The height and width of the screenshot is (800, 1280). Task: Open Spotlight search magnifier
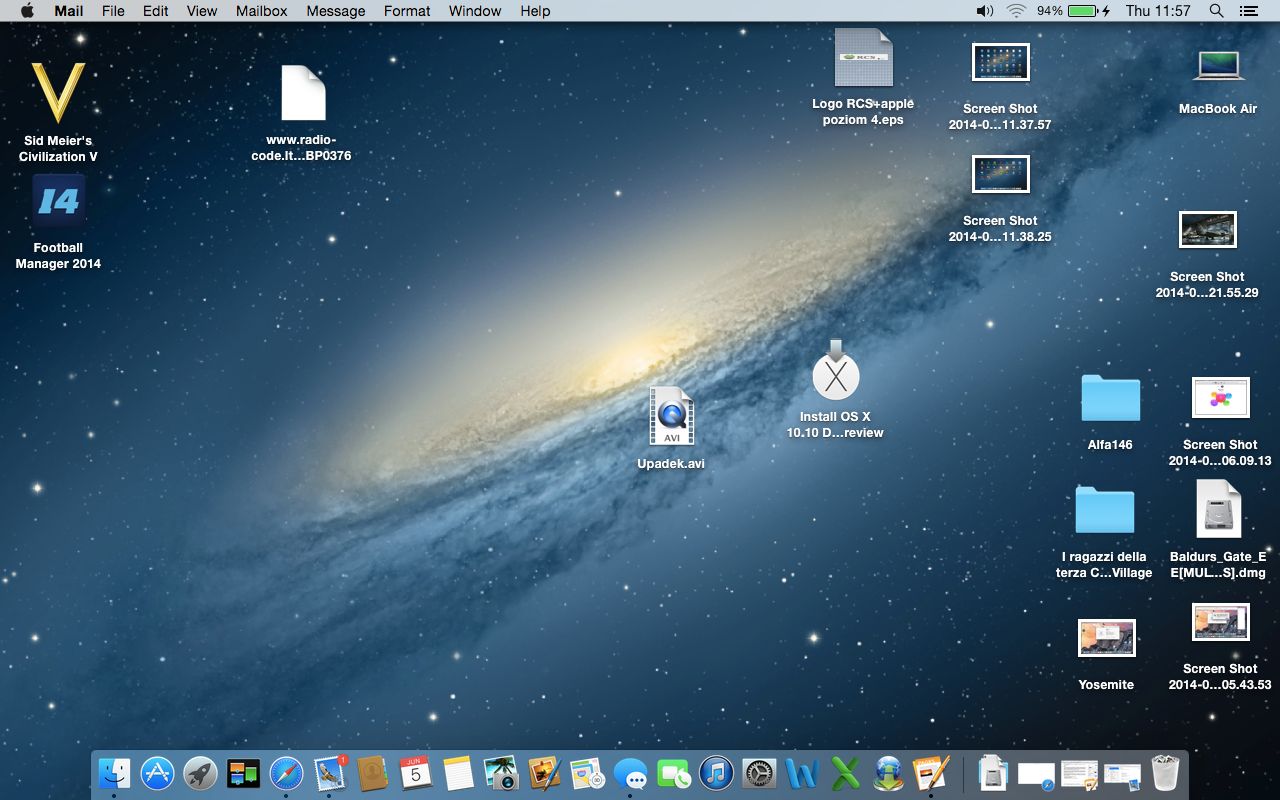click(1216, 11)
